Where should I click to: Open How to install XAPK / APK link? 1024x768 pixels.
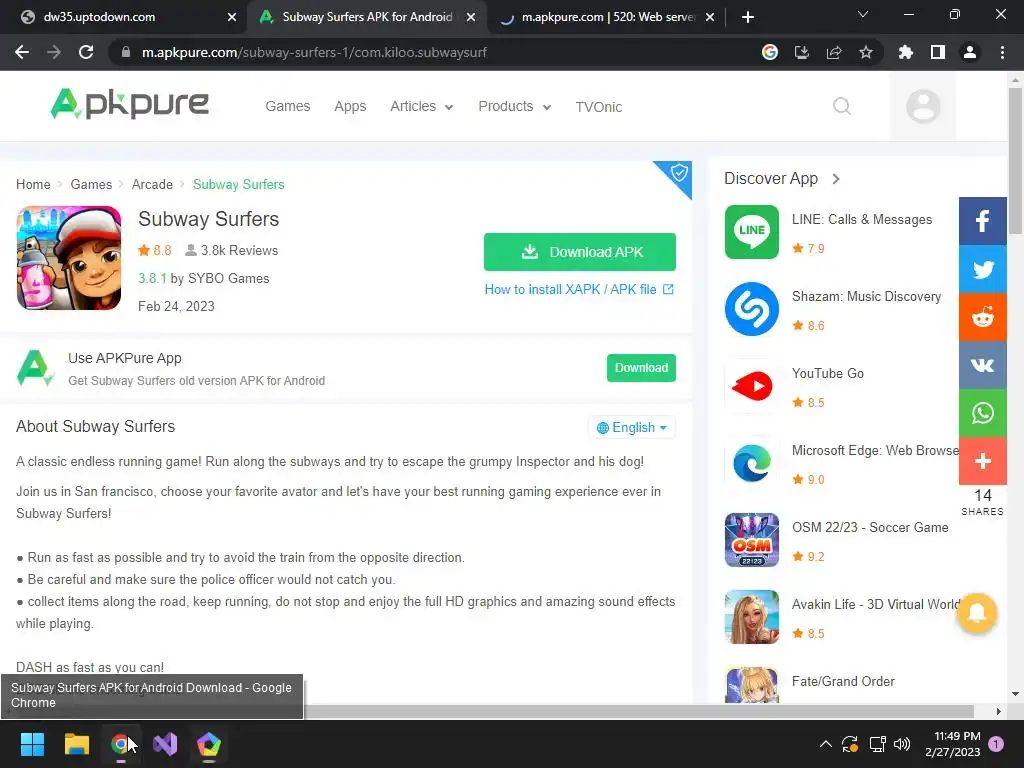click(579, 289)
